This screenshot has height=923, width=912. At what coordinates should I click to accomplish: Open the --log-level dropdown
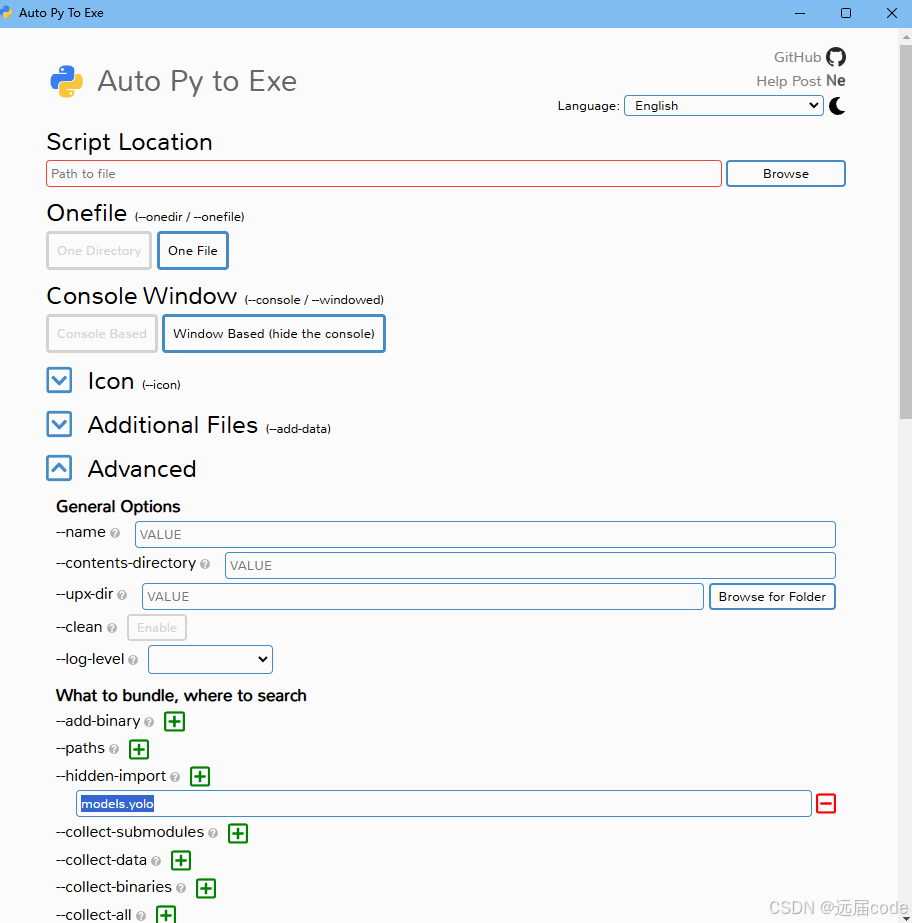point(210,659)
